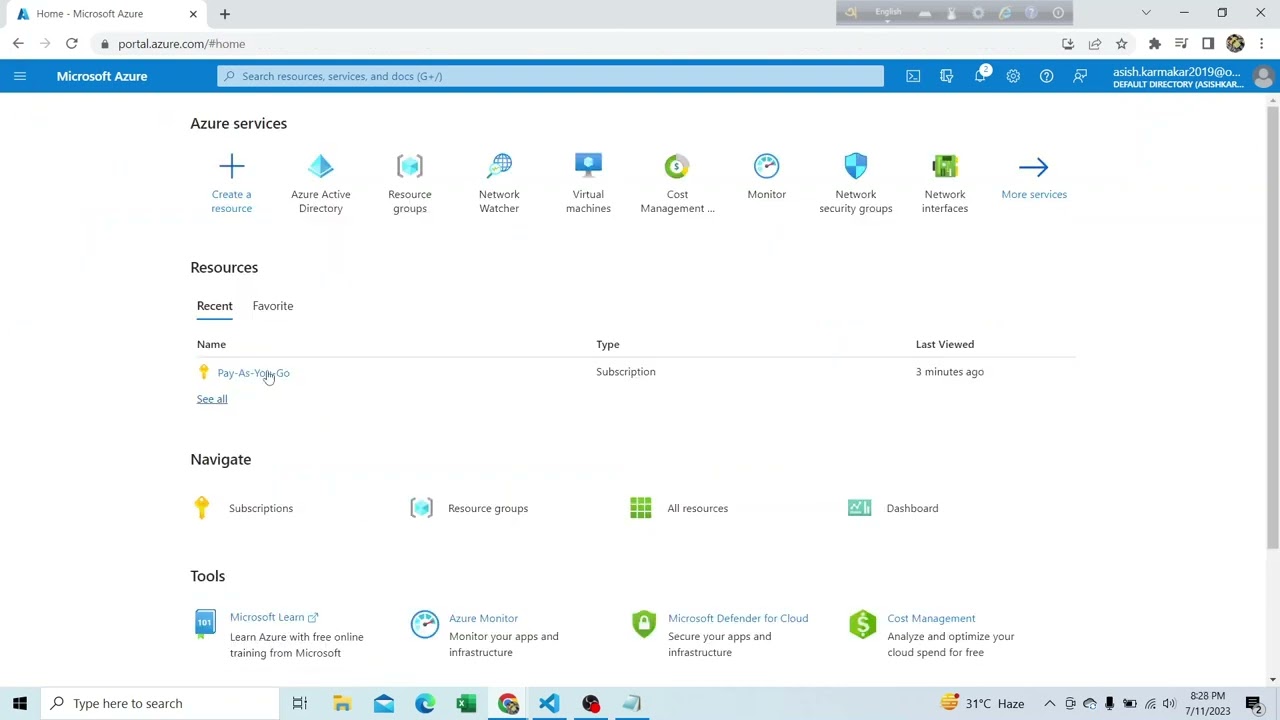
Task: Bookmark this page with the star icon
Action: [x=1121, y=44]
